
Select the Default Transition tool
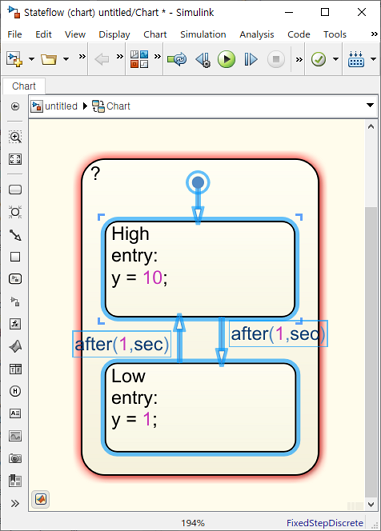pyautogui.click(x=15, y=235)
